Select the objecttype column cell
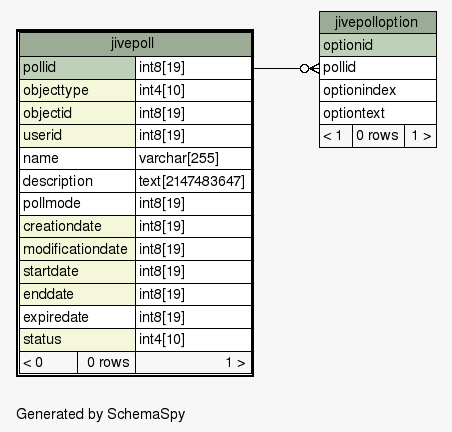452x432 pixels. [77, 90]
